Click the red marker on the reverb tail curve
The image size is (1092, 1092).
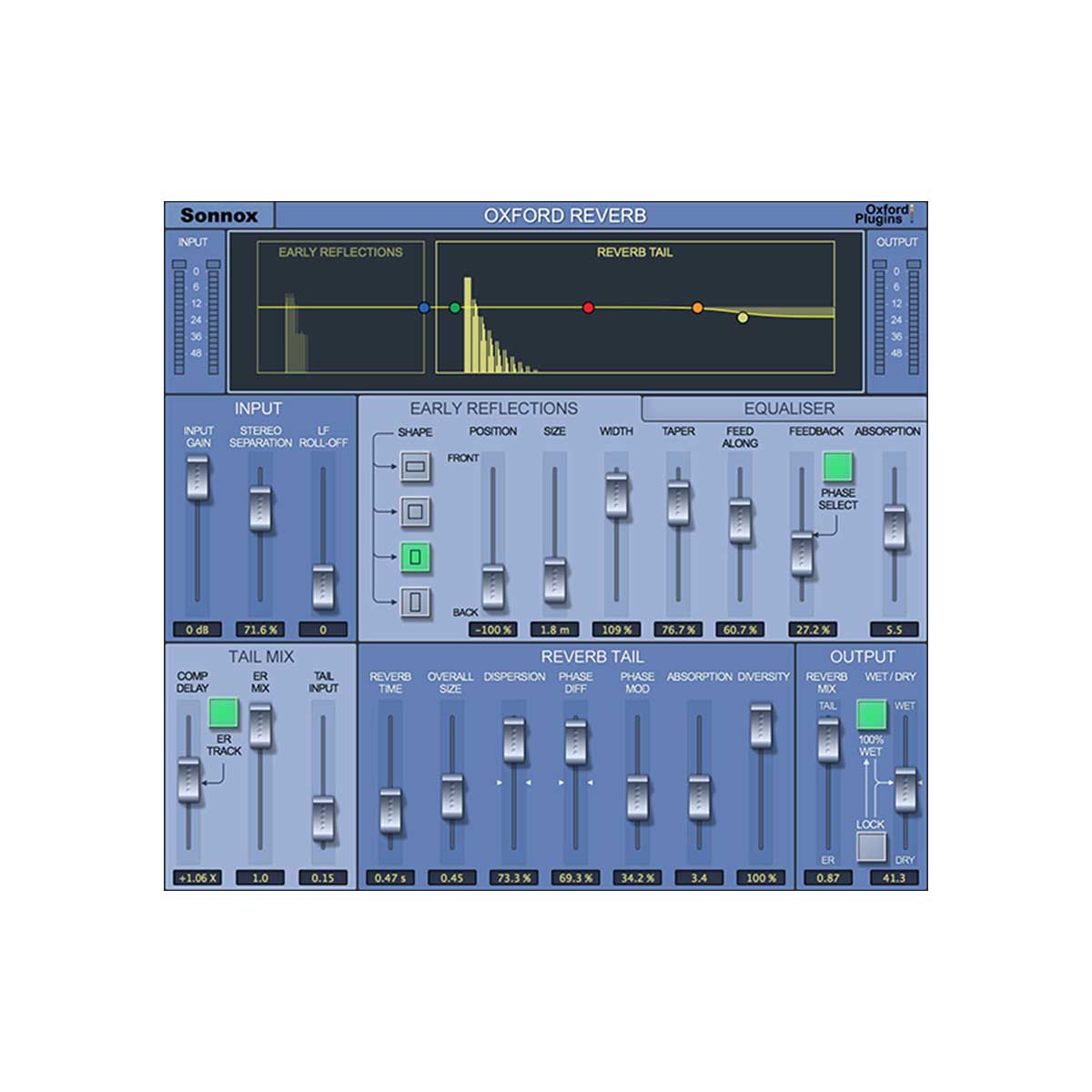(x=587, y=307)
